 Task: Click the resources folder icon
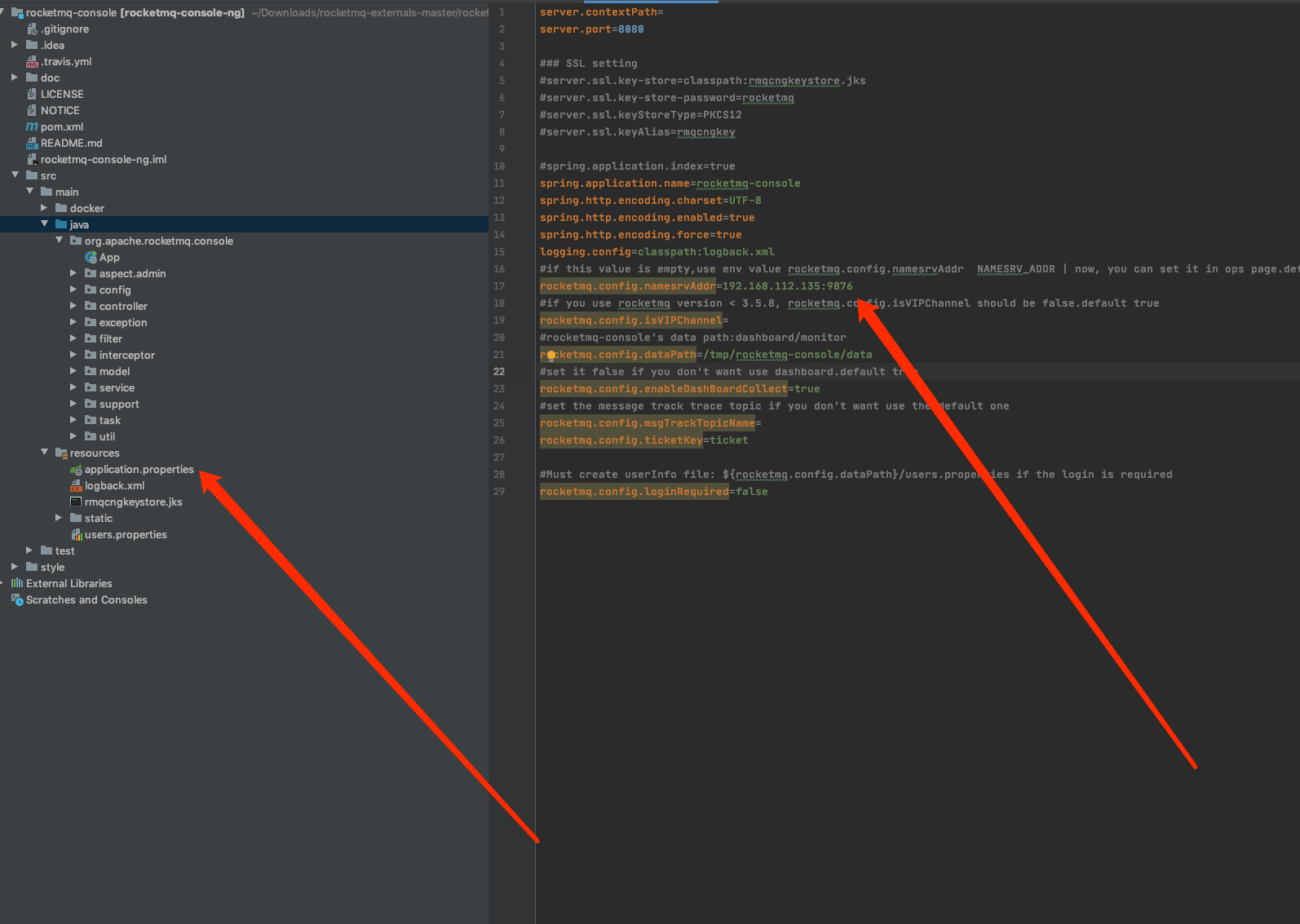pyautogui.click(x=61, y=453)
